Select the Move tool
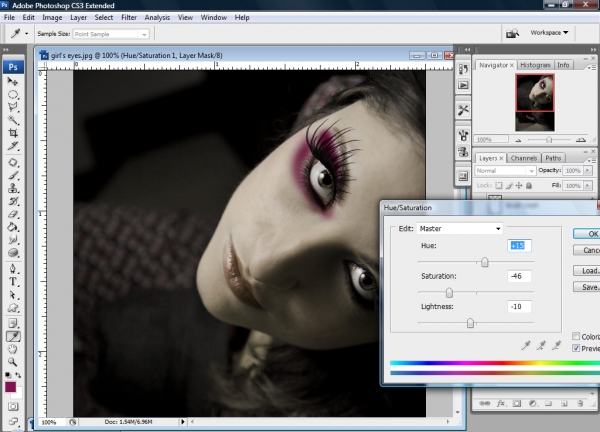 [x=13, y=82]
